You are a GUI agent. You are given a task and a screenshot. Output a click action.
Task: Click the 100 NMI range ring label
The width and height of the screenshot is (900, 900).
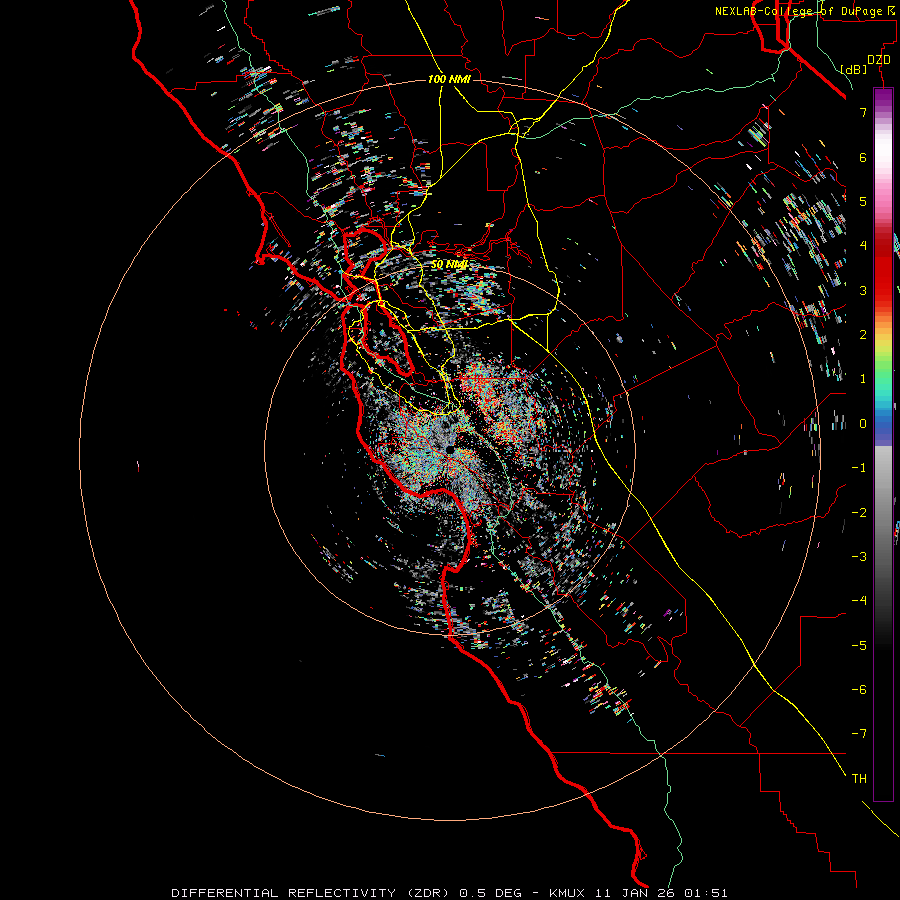(x=449, y=79)
